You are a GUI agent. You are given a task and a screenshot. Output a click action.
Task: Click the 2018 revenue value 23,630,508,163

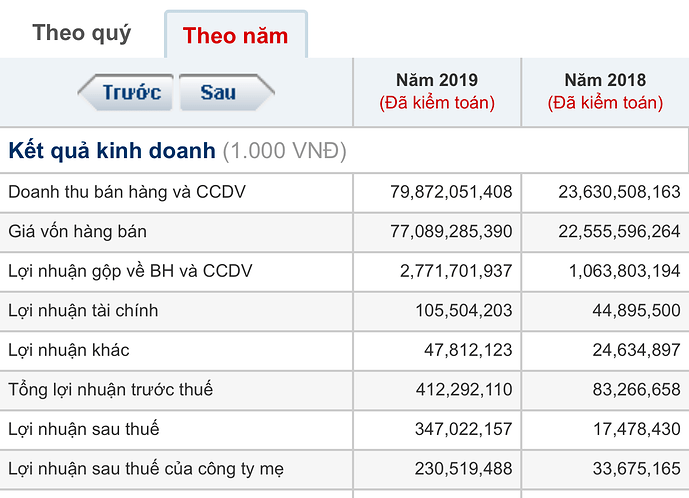619,191
